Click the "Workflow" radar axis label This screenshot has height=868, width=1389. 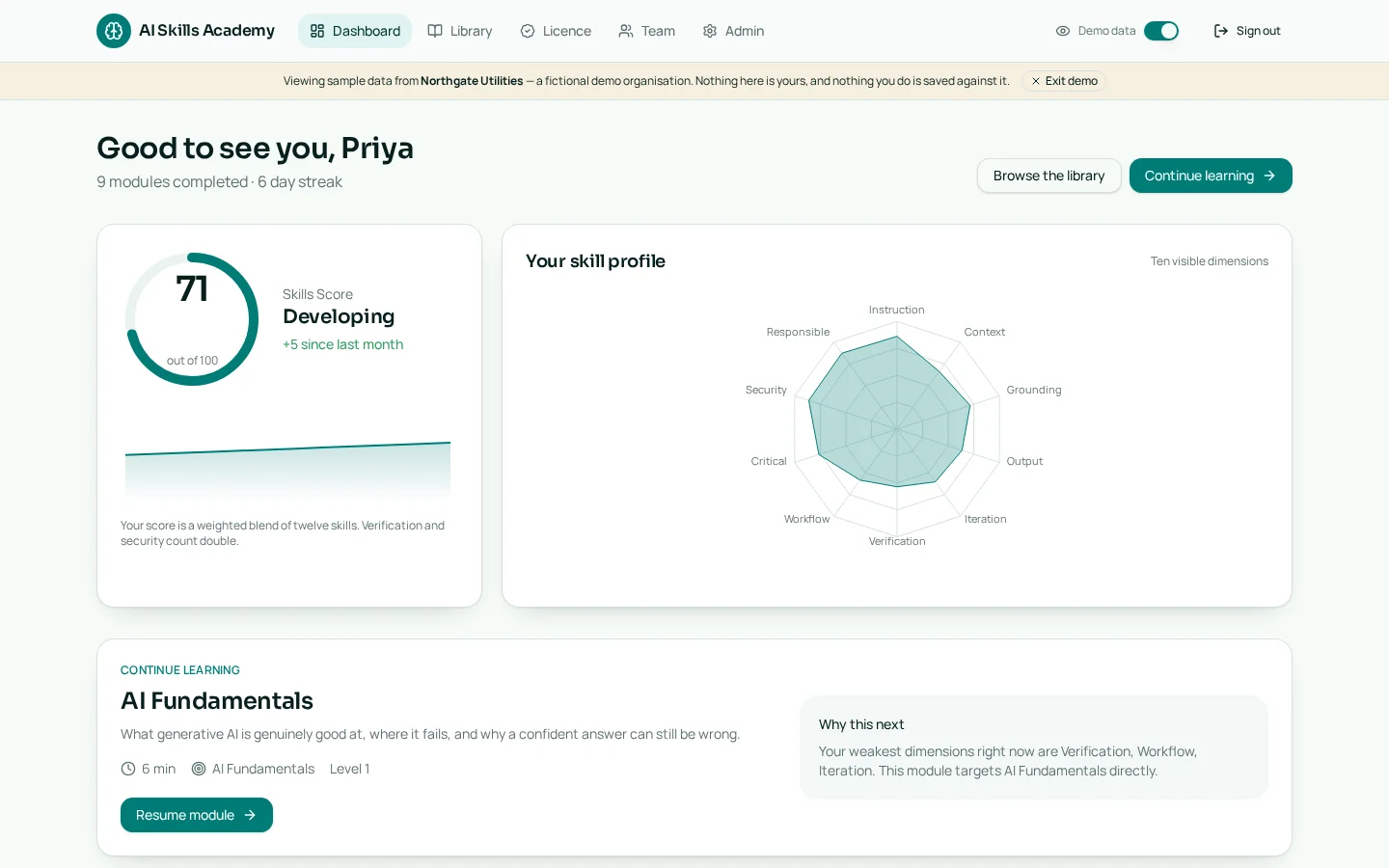coord(806,519)
